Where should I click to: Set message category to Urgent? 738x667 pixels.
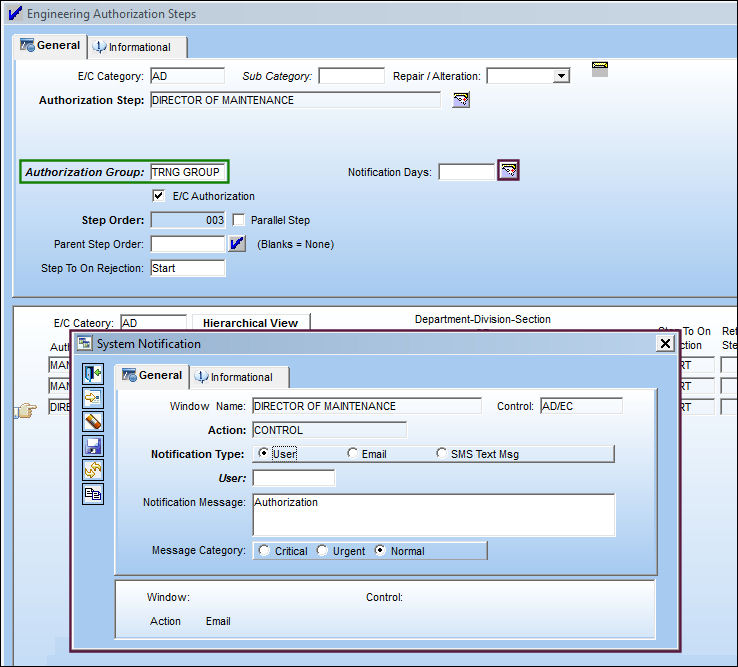coord(322,550)
